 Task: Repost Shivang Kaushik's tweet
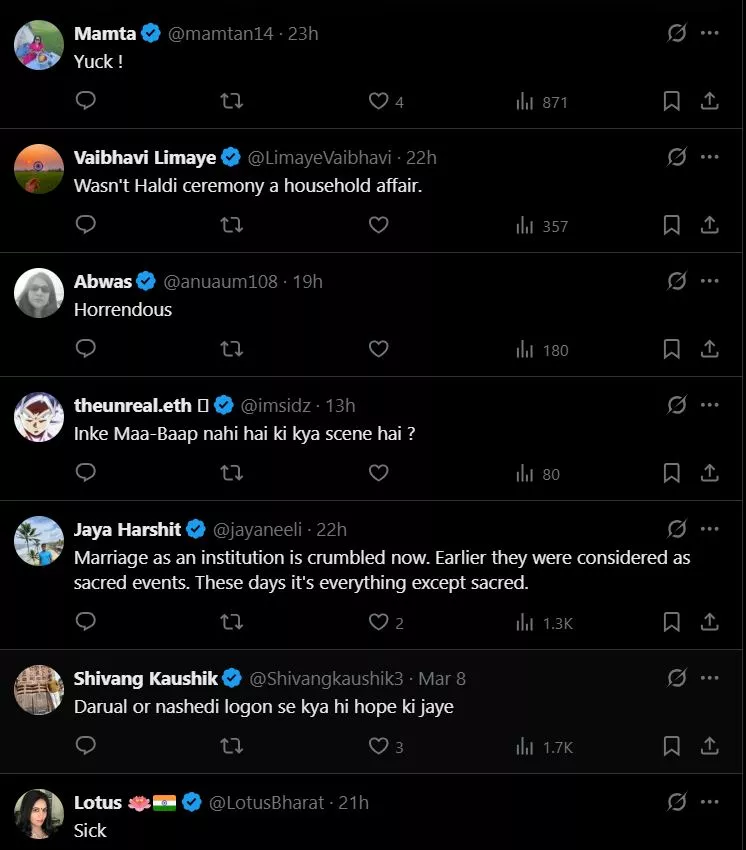click(231, 746)
